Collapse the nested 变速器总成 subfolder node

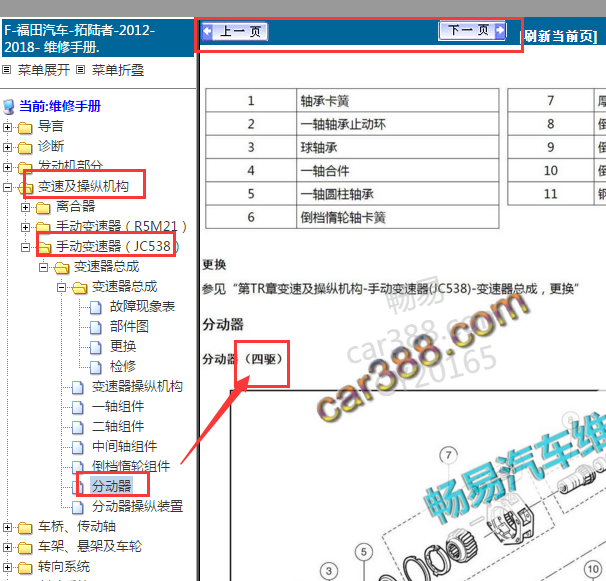coord(61,287)
